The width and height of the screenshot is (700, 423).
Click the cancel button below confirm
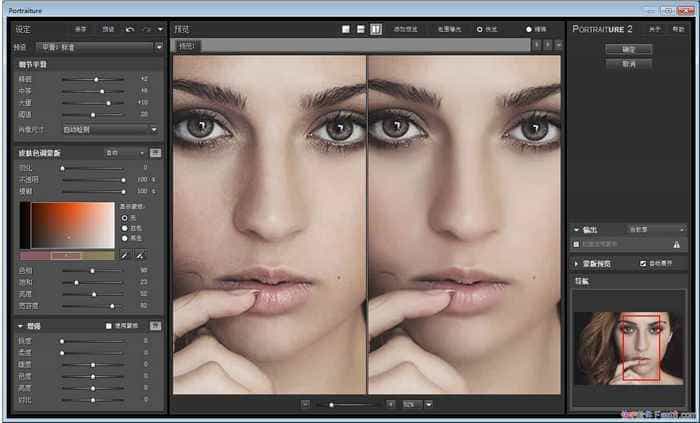pyautogui.click(x=629, y=63)
